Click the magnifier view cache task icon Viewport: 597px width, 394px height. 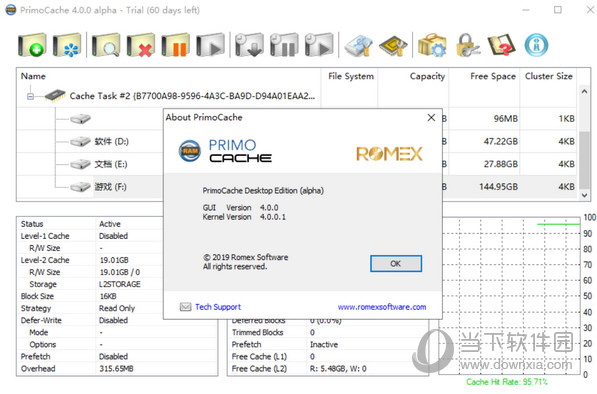click(106, 45)
